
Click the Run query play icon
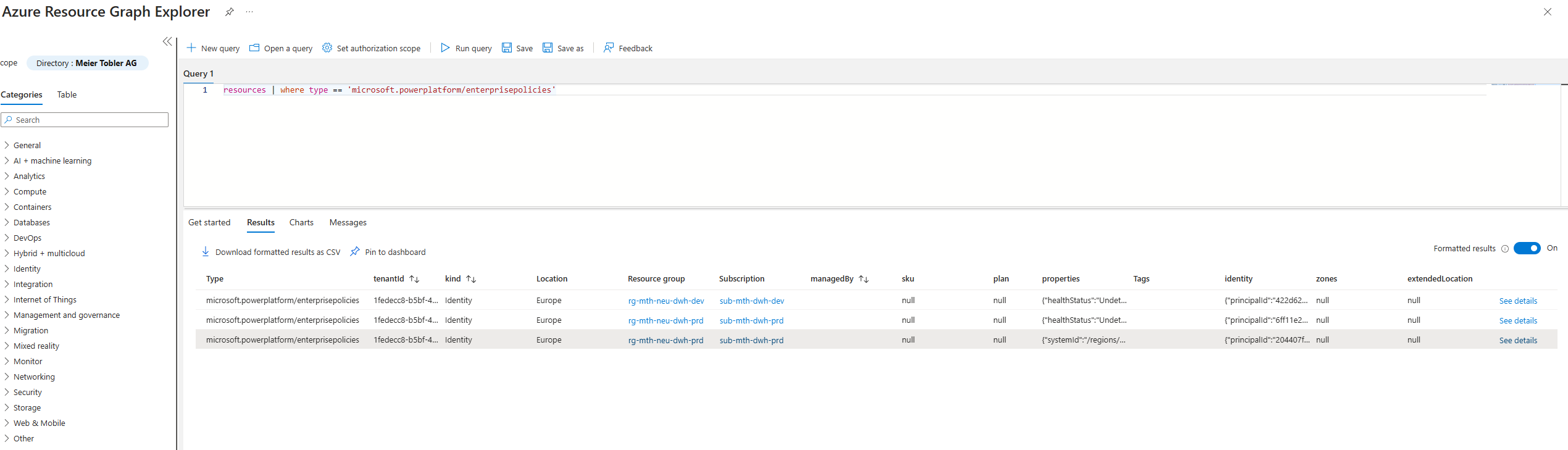click(x=445, y=48)
